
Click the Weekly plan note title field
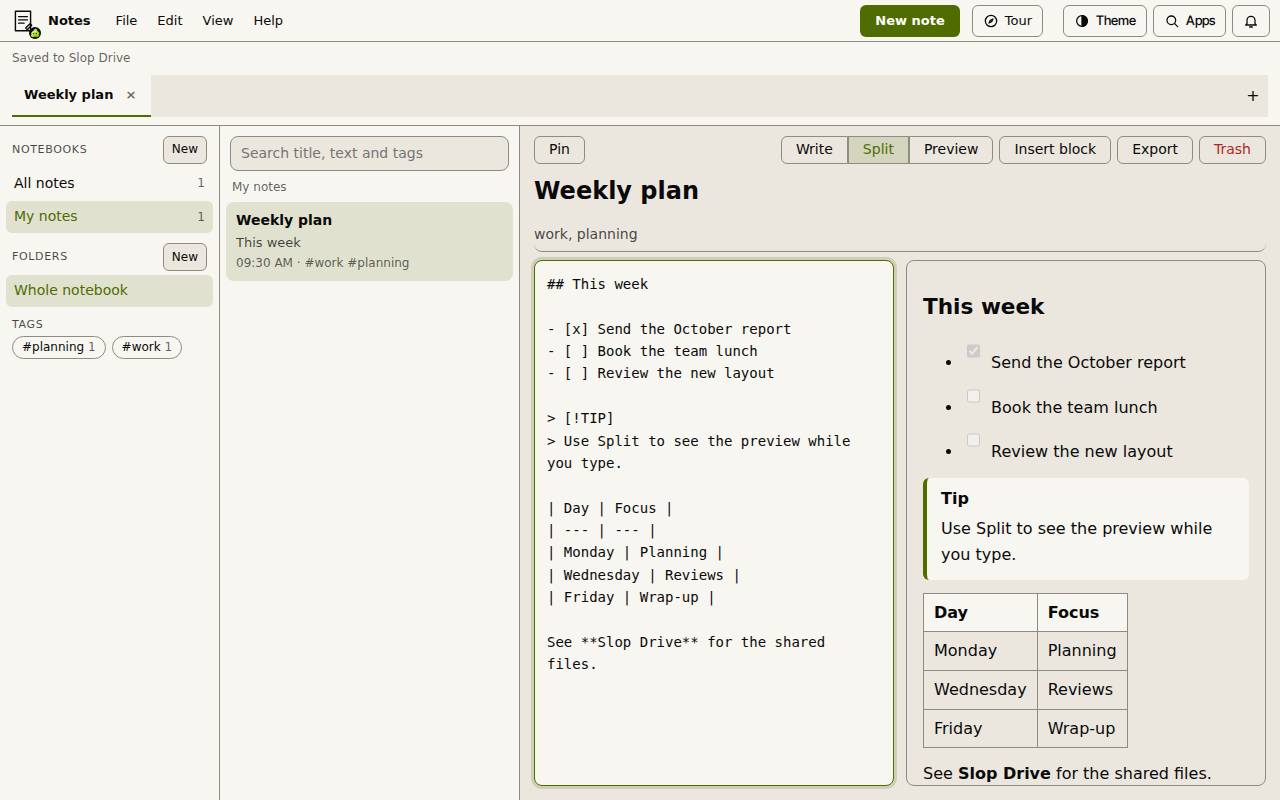tap(900, 191)
